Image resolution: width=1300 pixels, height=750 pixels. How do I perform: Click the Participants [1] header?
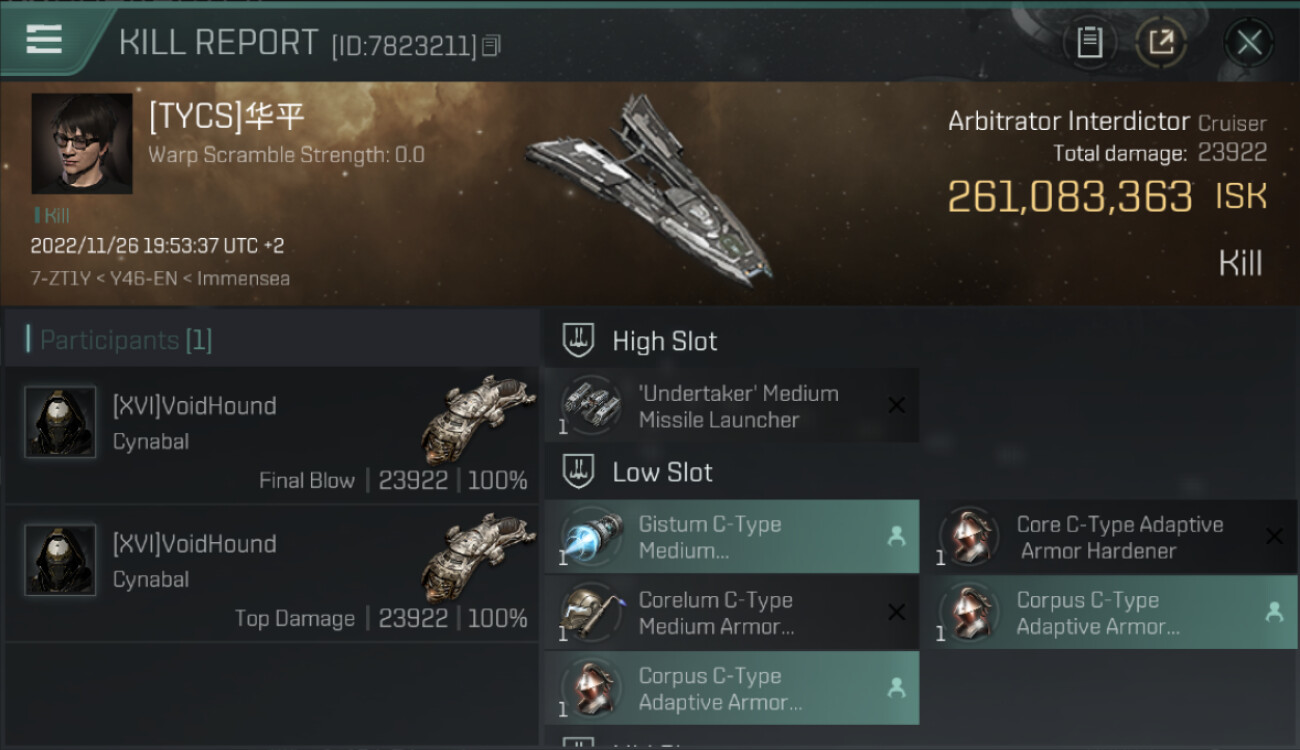pos(126,340)
